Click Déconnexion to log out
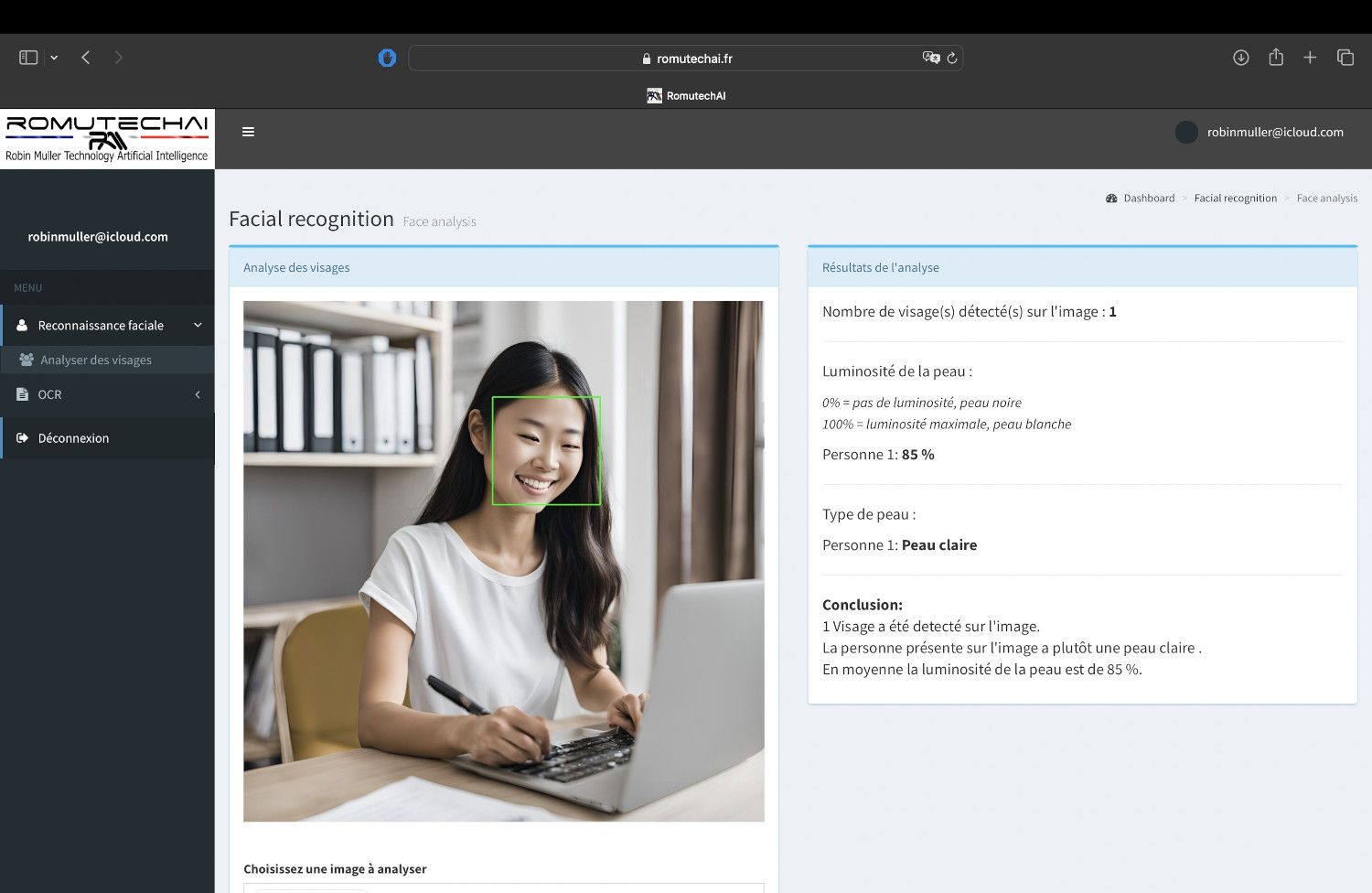 [x=73, y=438]
